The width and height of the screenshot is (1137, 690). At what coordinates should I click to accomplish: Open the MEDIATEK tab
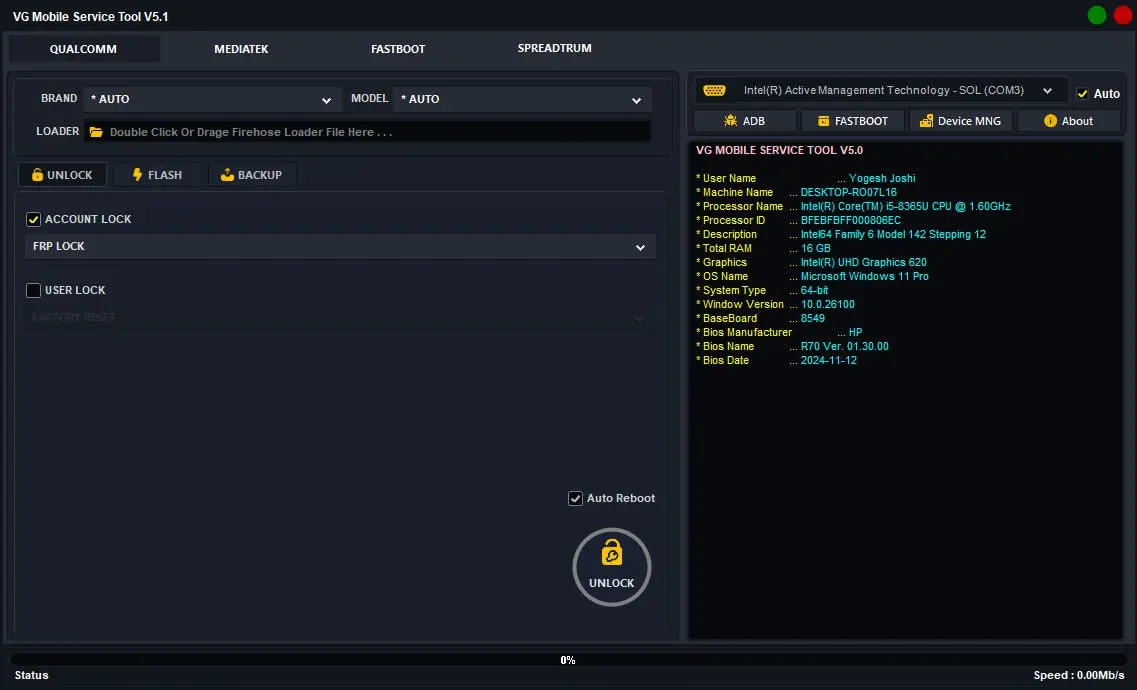pyautogui.click(x=241, y=49)
